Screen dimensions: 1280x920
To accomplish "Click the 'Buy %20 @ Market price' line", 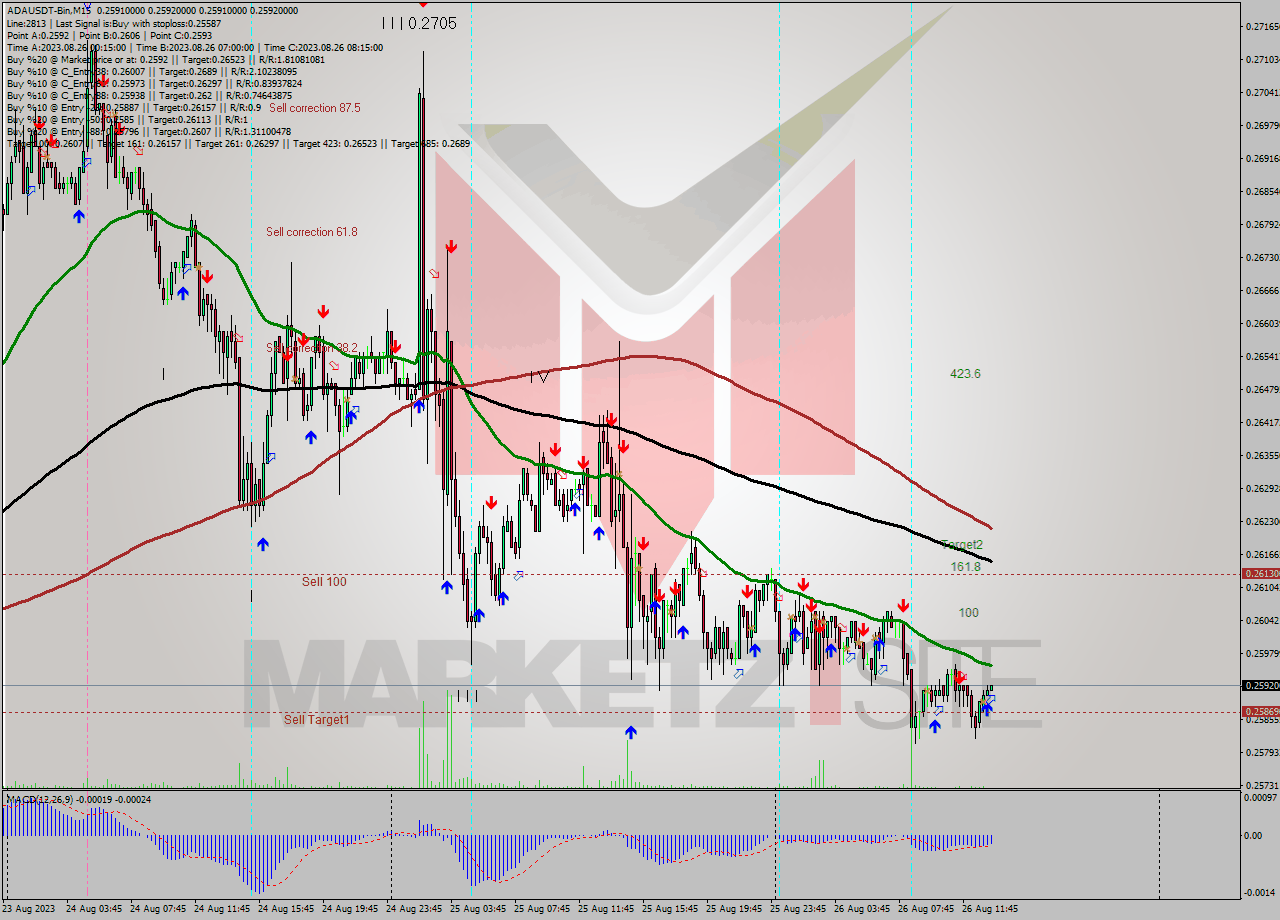I will coord(165,59).
